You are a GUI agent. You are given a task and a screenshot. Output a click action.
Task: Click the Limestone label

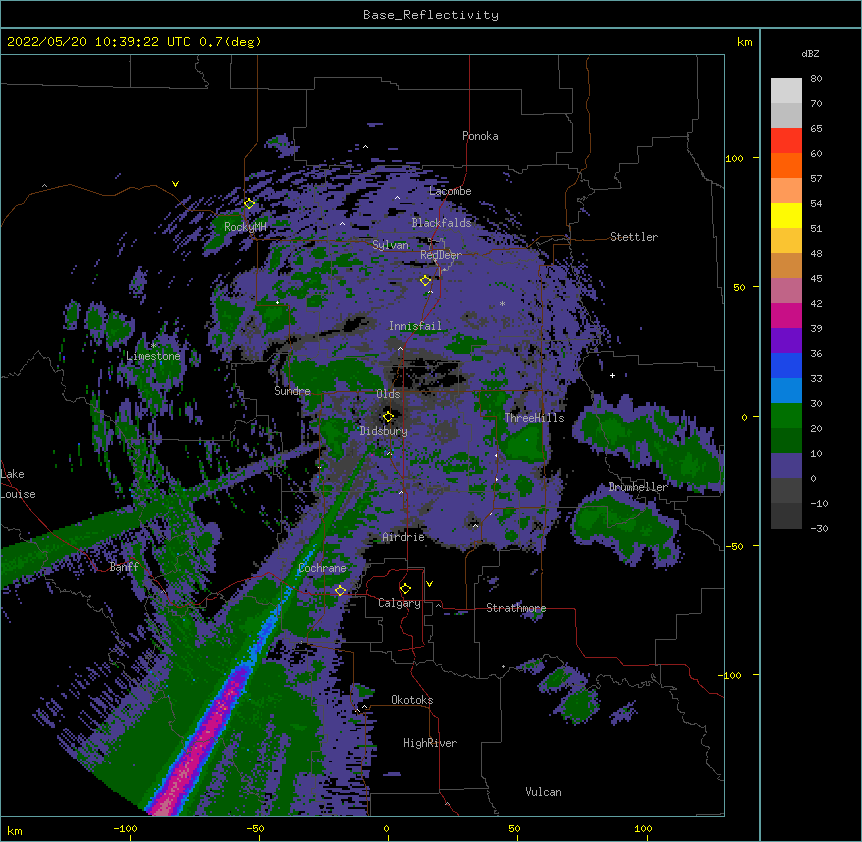[153, 356]
